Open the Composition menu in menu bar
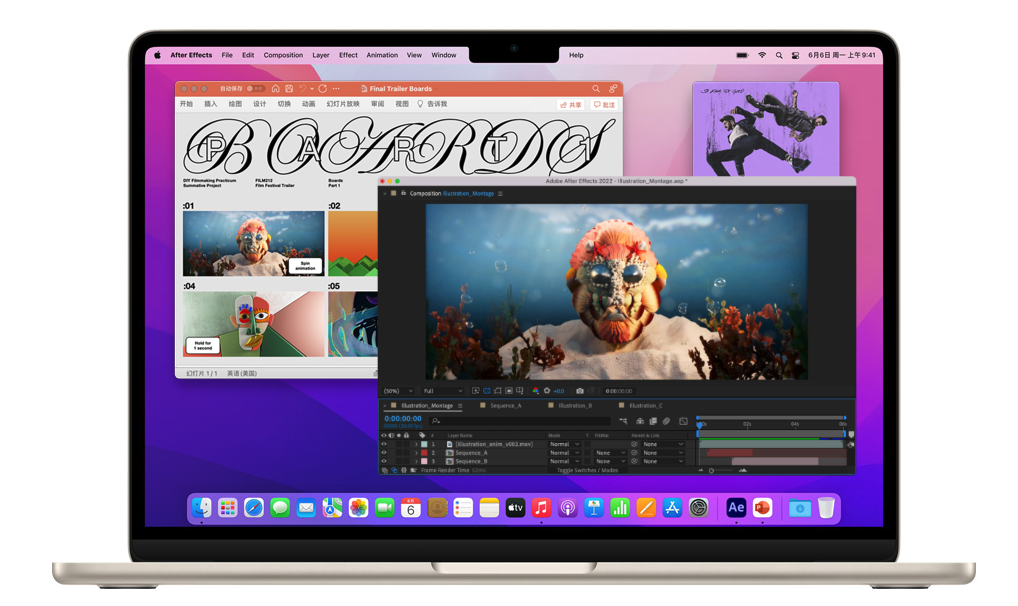 [x=283, y=55]
